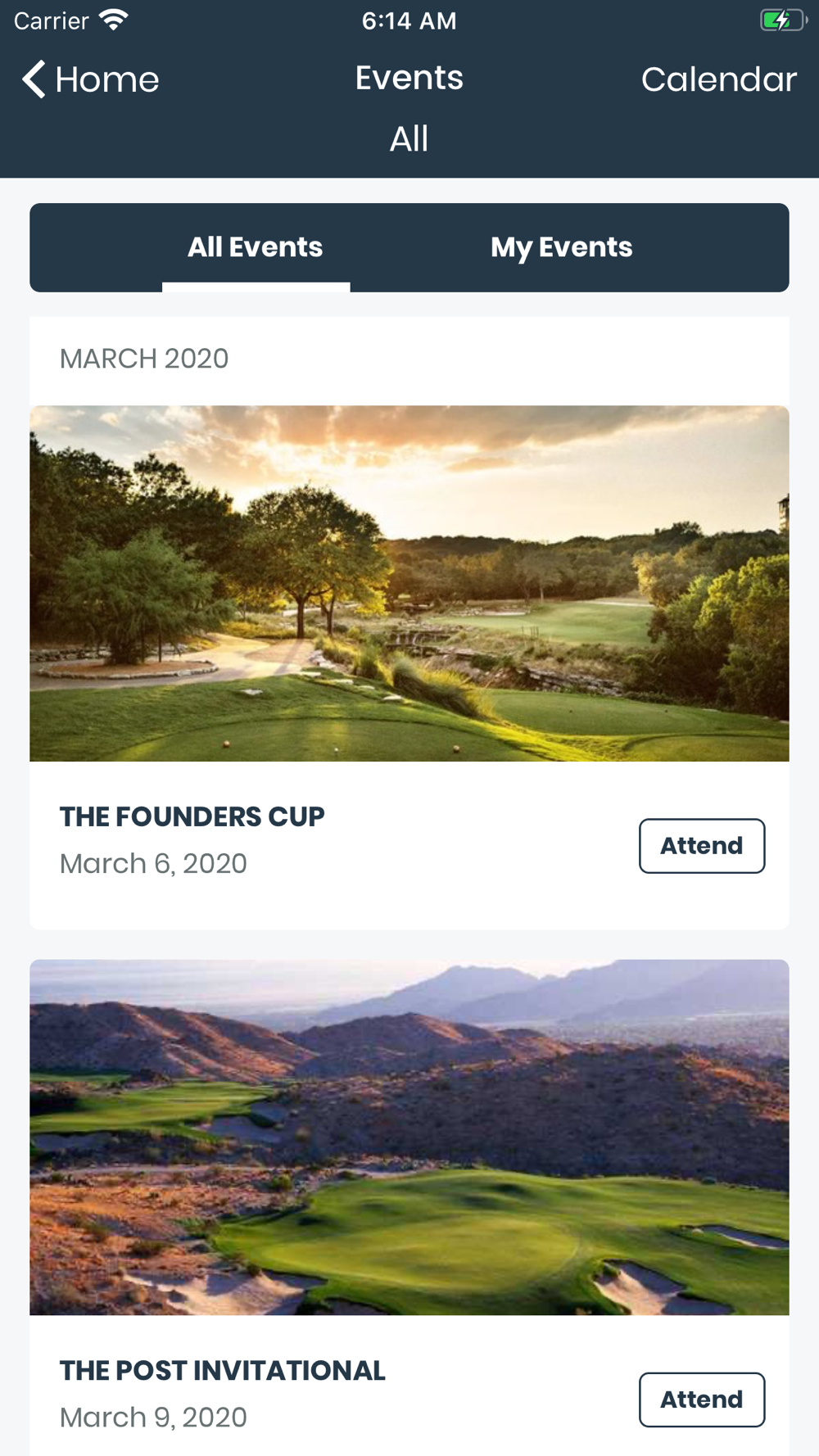Image resolution: width=819 pixels, height=1456 pixels.
Task: Tap the battery charging icon
Action: 783,20
